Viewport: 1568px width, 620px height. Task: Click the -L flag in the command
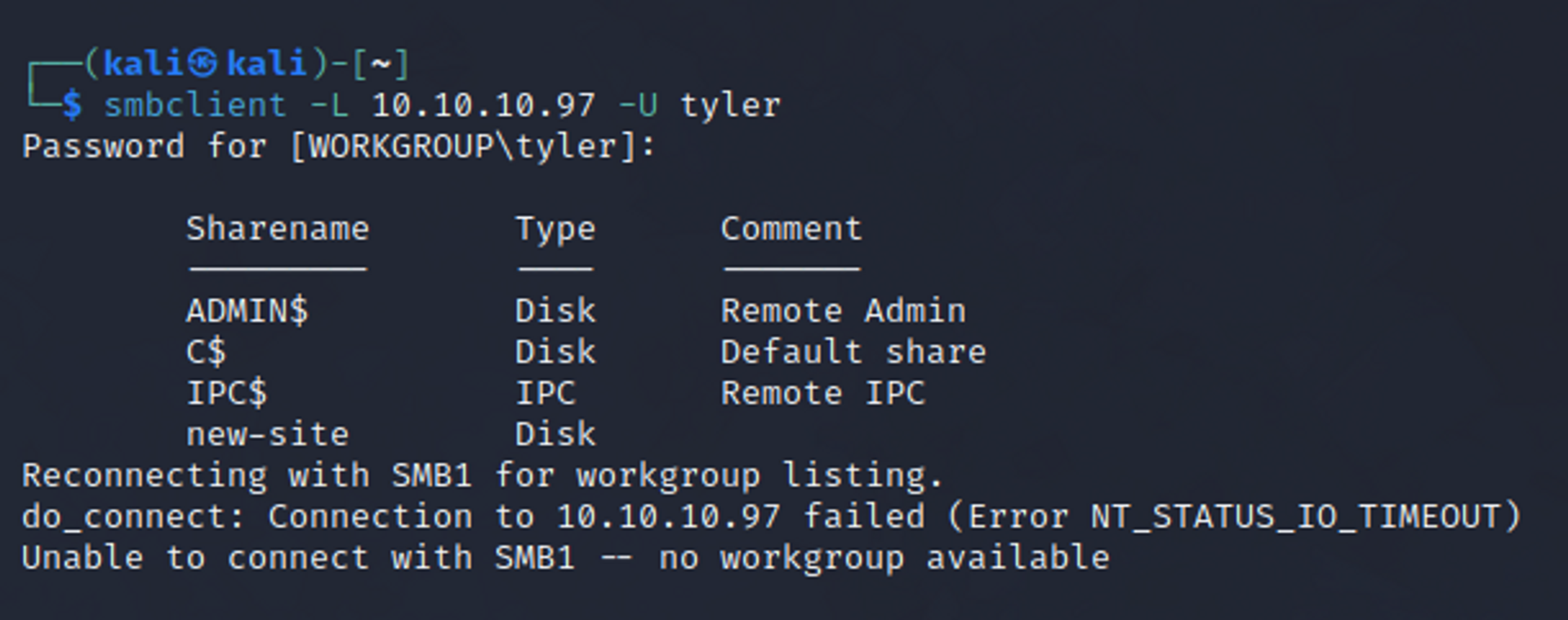[329, 105]
